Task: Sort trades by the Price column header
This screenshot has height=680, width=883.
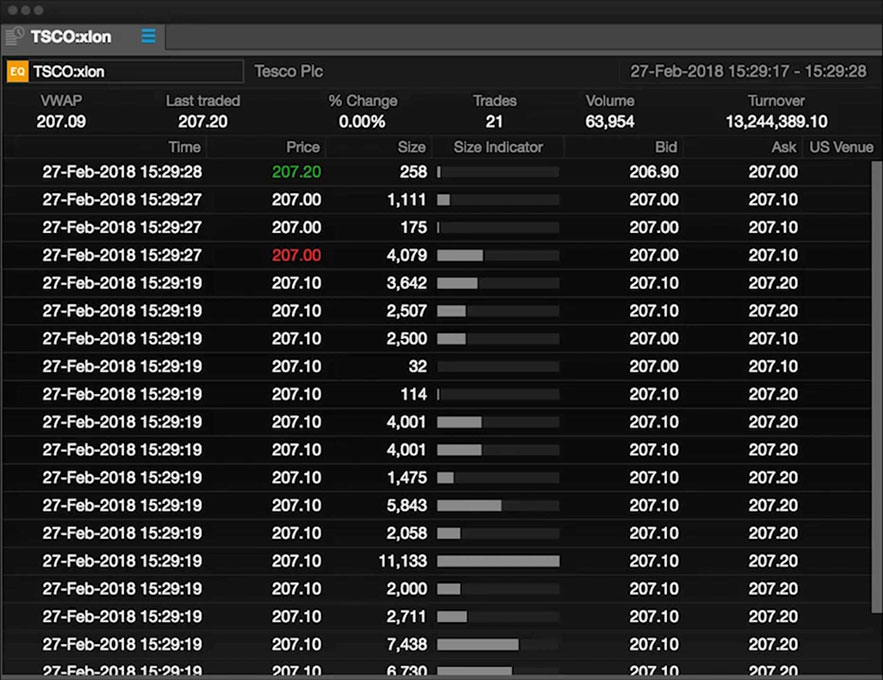Action: coord(302,147)
